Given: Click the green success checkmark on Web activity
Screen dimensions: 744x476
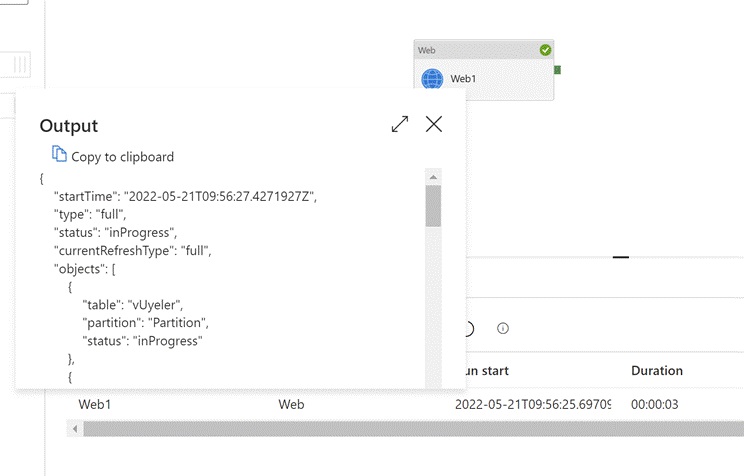Looking at the screenshot, I should click(545, 50).
